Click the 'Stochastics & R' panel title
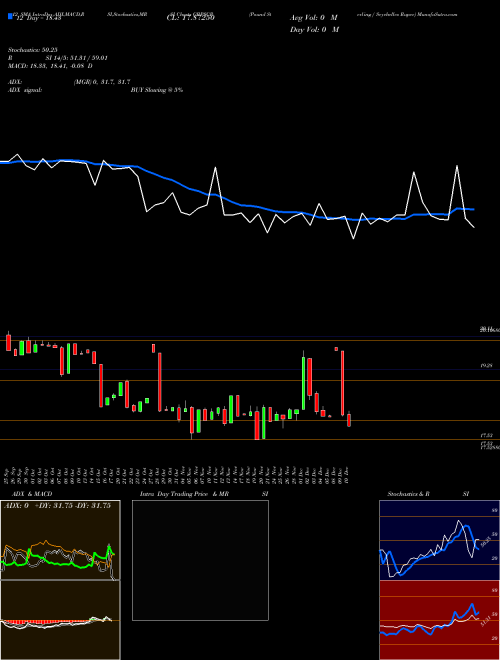 408,494
